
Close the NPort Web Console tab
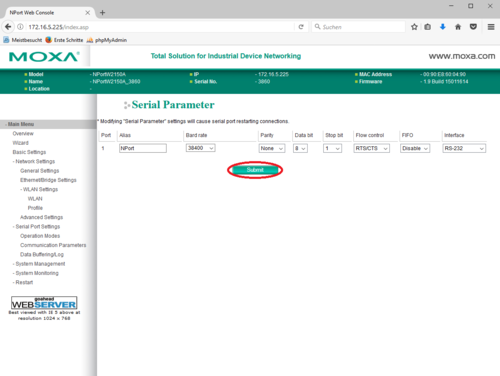click(x=87, y=13)
